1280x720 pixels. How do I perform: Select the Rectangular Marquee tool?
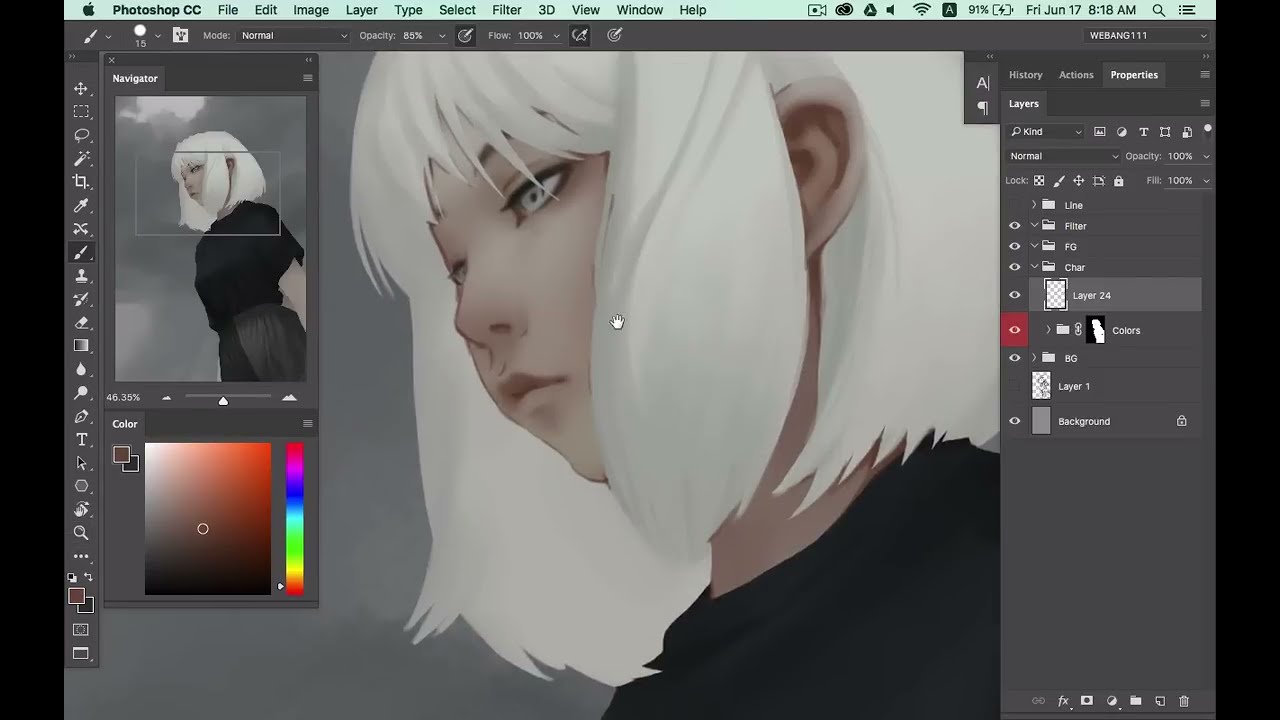pos(81,112)
